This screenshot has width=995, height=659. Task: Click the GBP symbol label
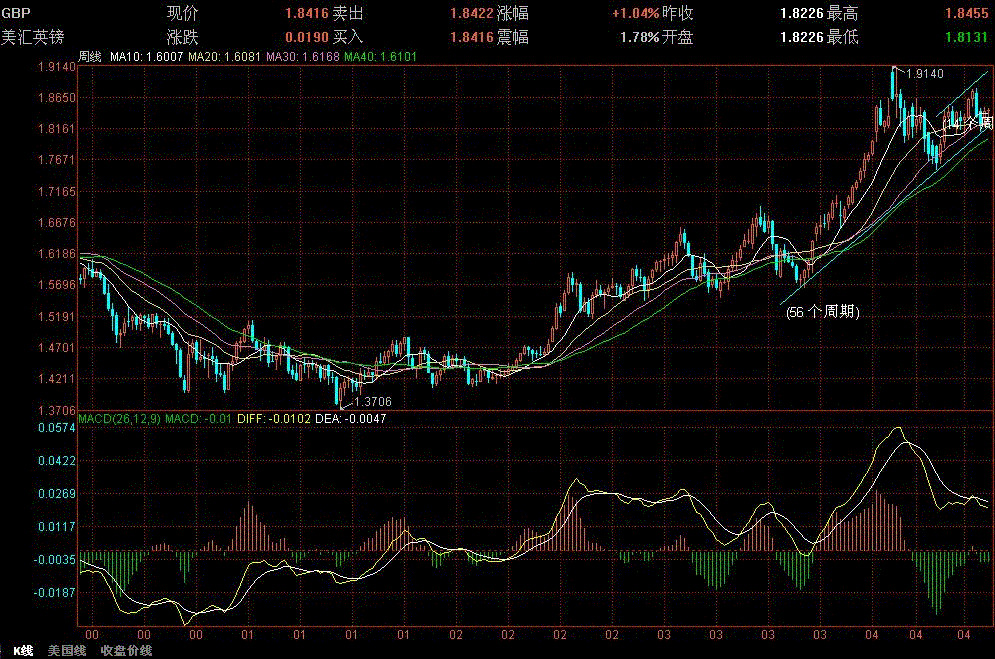click(x=15, y=12)
